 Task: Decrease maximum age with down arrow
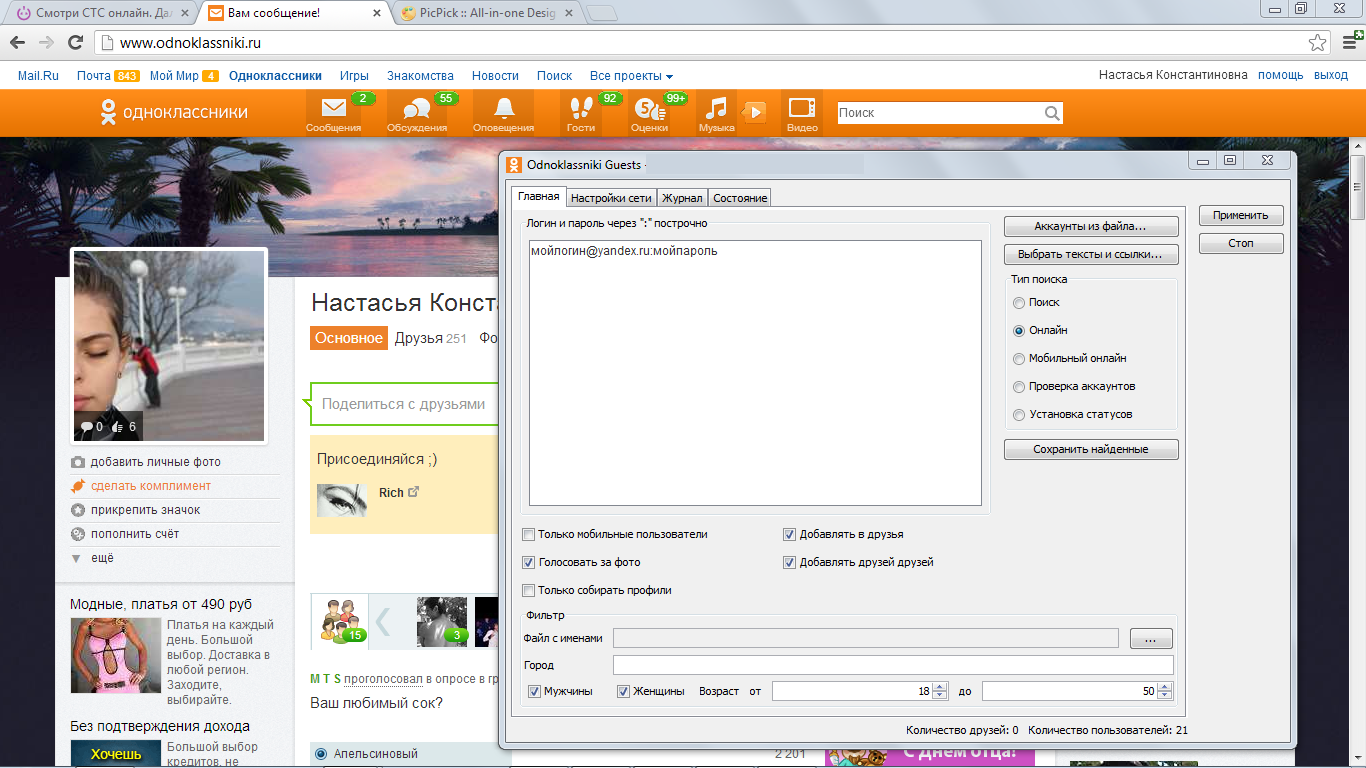click(1165, 695)
